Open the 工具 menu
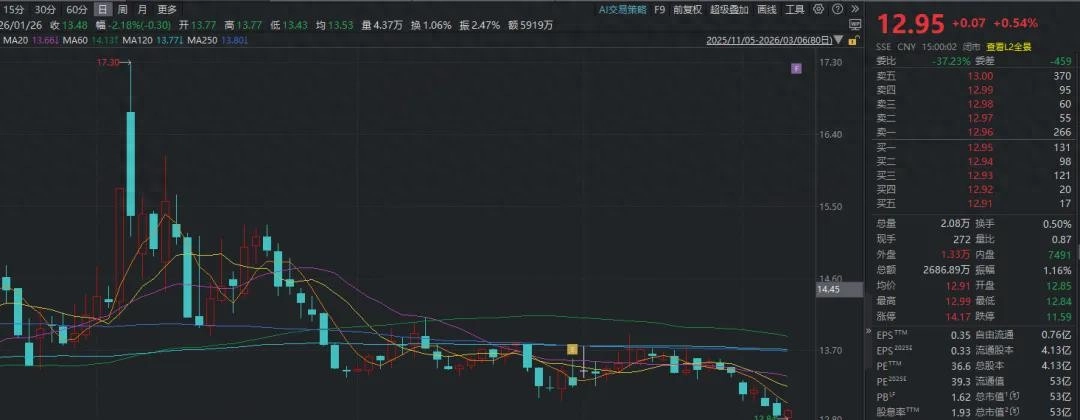This screenshot has height=420, width=1080. [x=794, y=10]
